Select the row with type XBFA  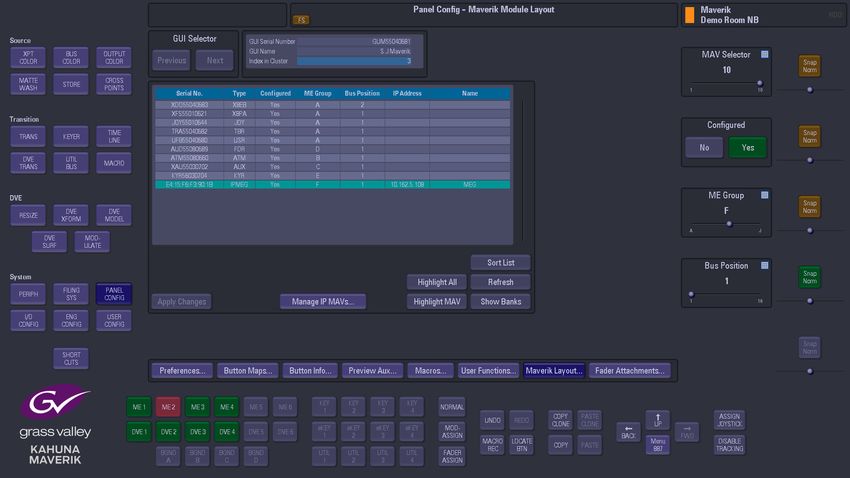(332, 114)
